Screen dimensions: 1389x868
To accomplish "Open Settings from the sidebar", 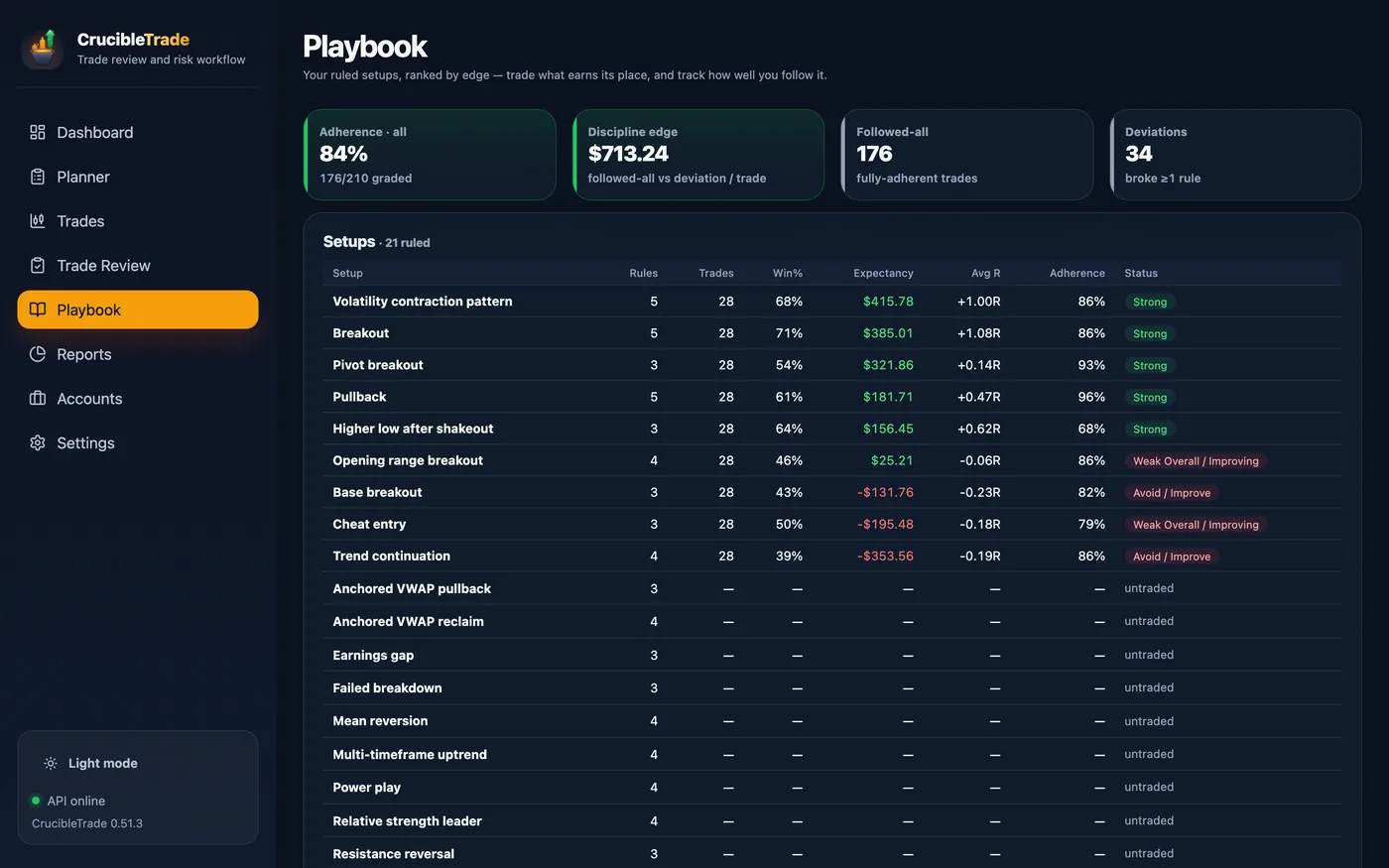I will coord(138,442).
